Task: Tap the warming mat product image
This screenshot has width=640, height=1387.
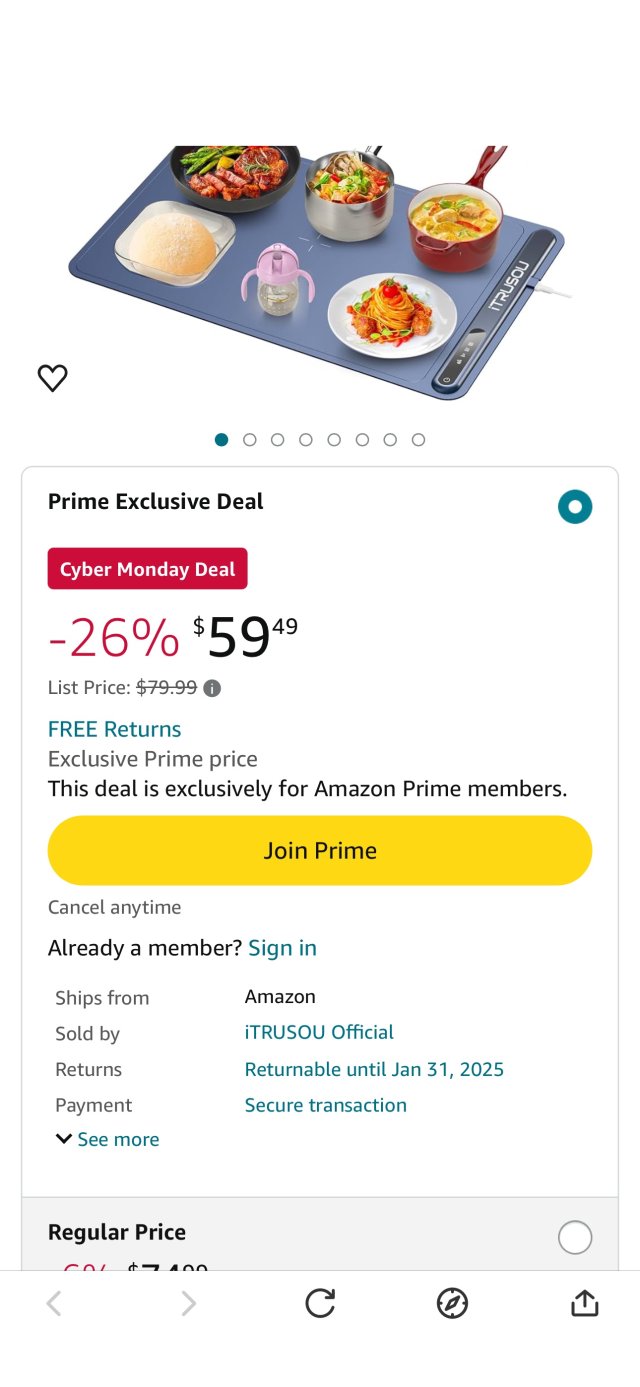Action: click(x=320, y=270)
